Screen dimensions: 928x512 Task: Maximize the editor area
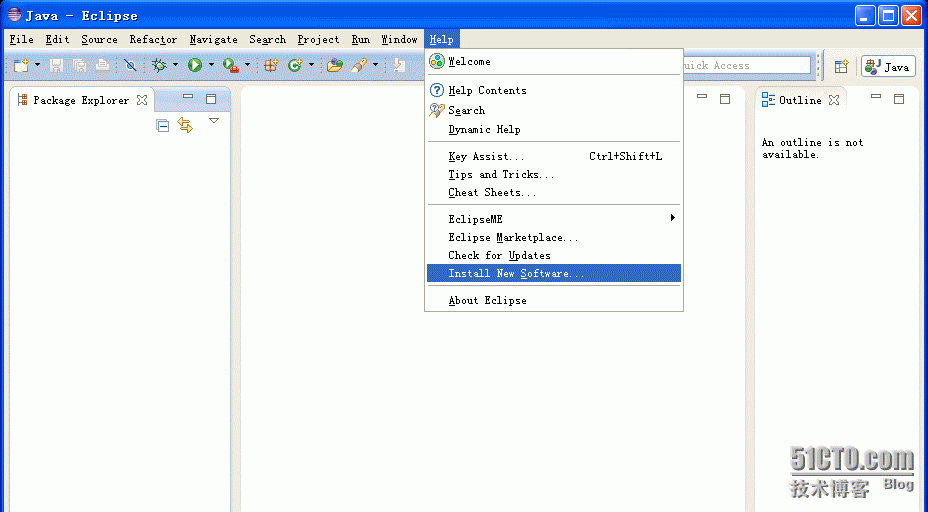725,99
